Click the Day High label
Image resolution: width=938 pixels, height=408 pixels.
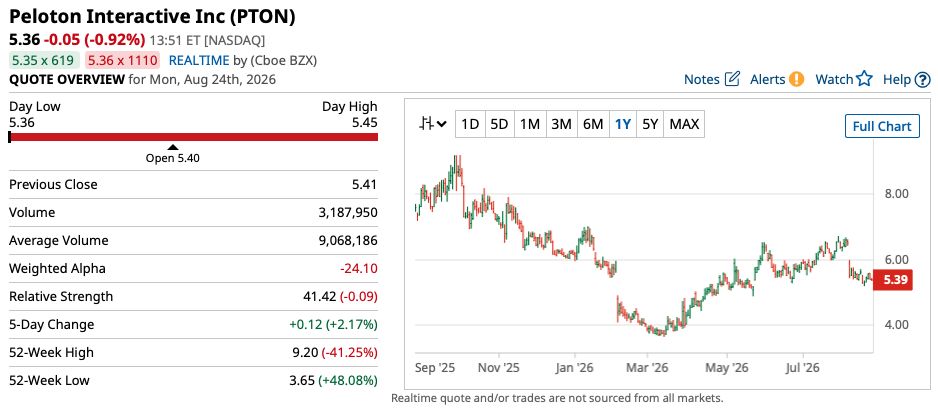pos(350,106)
